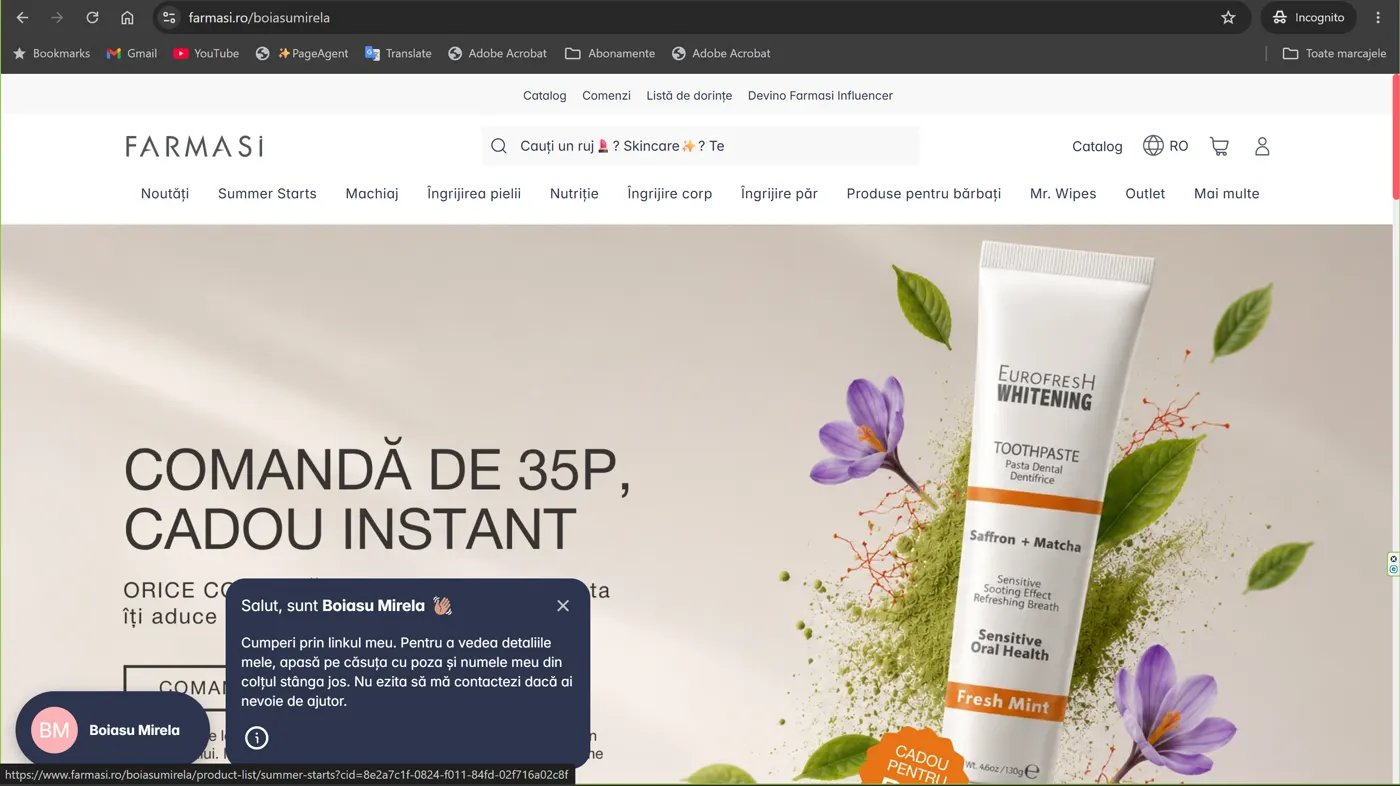Open the Noutăți menu
This screenshot has width=1400, height=786.
click(165, 194)
